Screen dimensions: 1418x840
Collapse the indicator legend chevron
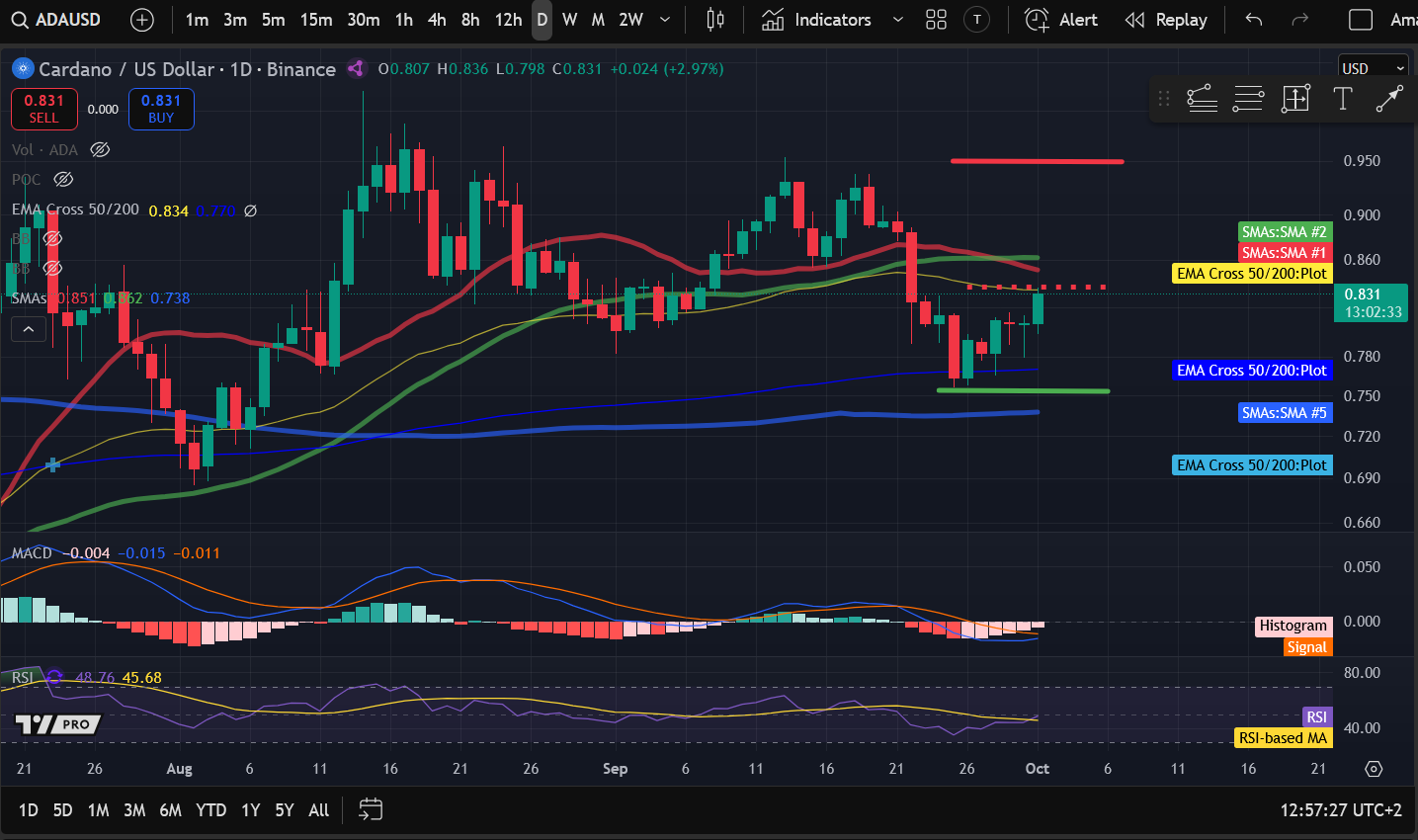point(29,329)
